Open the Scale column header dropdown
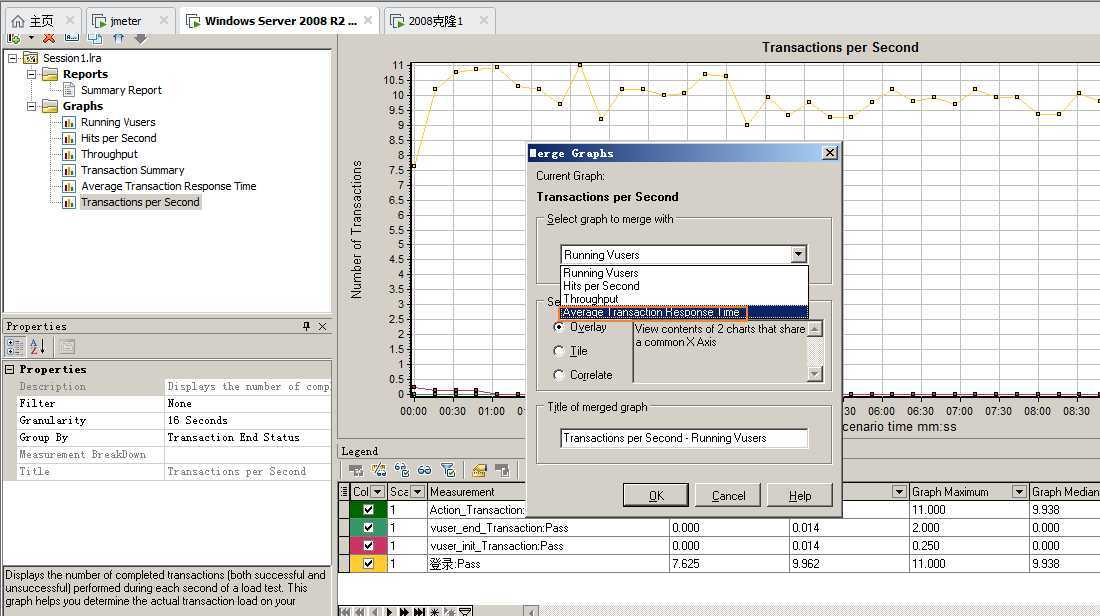 click(417, 492)
